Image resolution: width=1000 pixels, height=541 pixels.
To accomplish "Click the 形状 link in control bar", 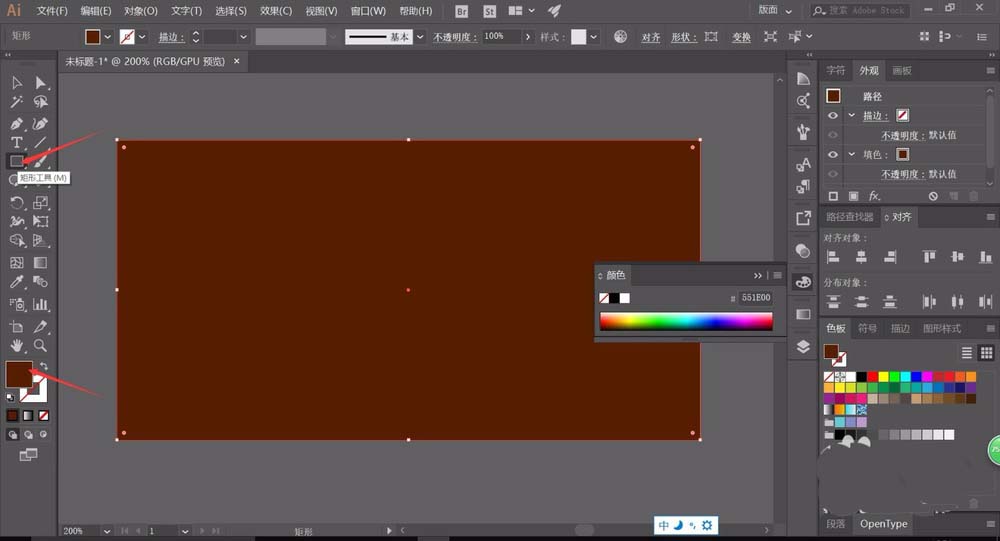I will pyautogui.click(x=684, y=37).
